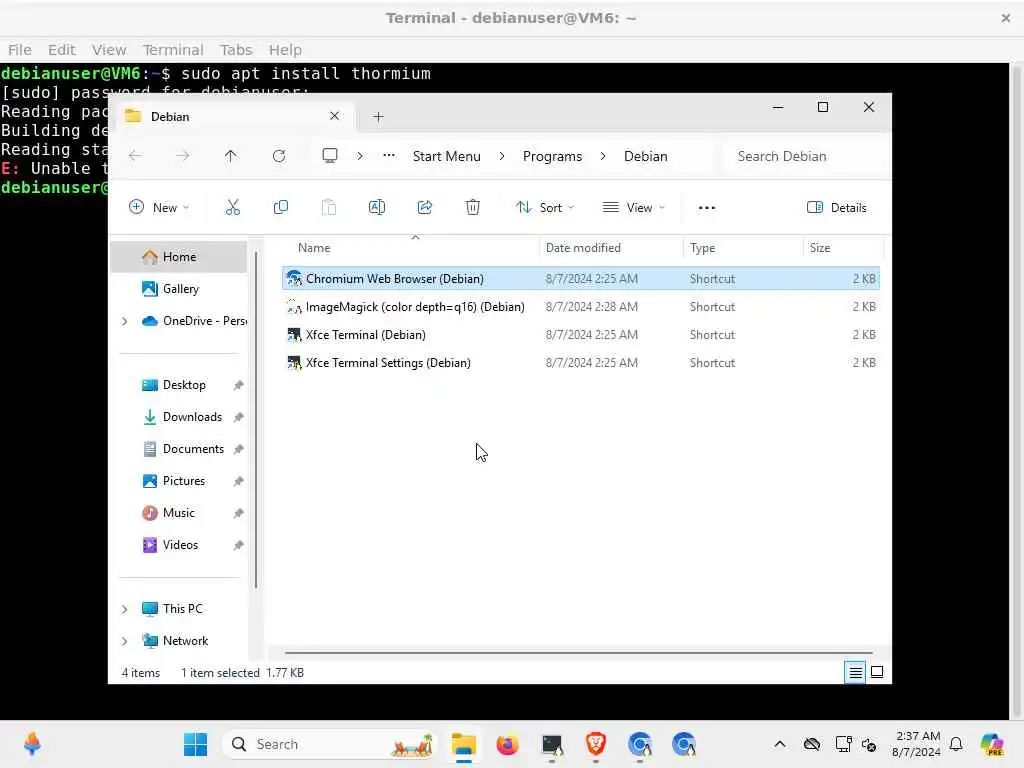Viewport: 1024px width, 768px height.
Task: Add a new Explorer tab
Action: [x=378, y=117]
